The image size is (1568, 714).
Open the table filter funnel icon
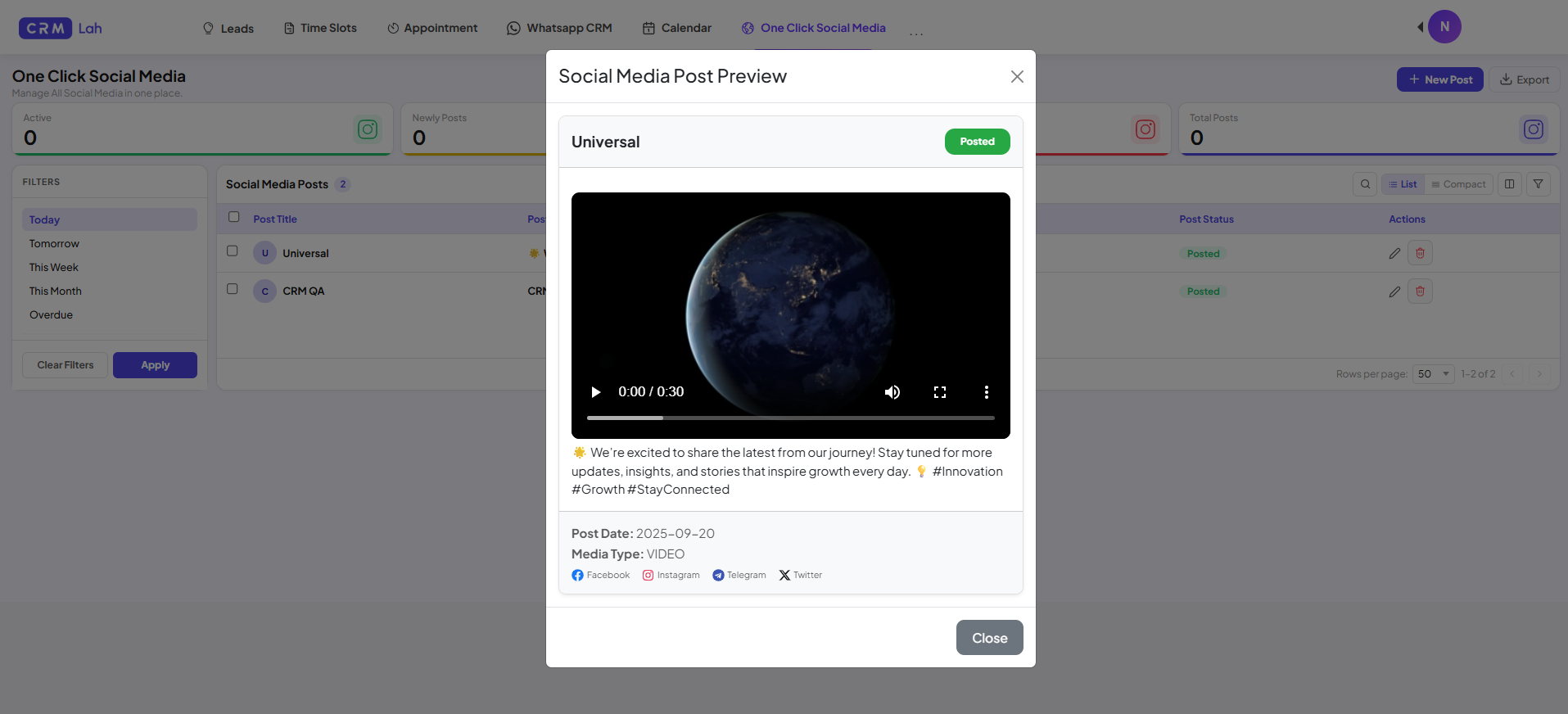pyautogui.click(x=1539, y=184)
